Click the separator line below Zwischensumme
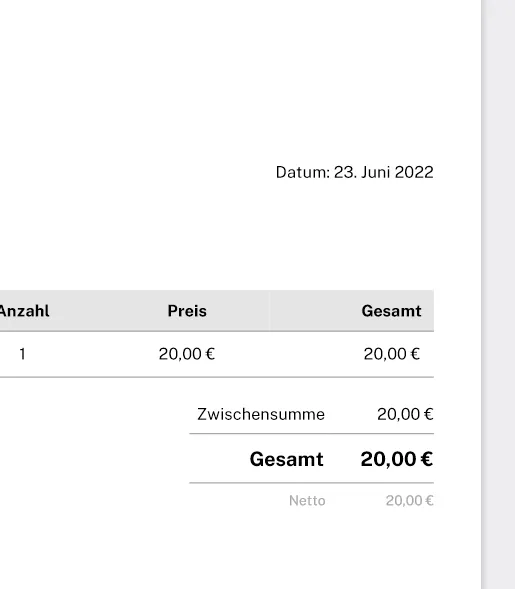515x589 pixels. pos(312,433)
